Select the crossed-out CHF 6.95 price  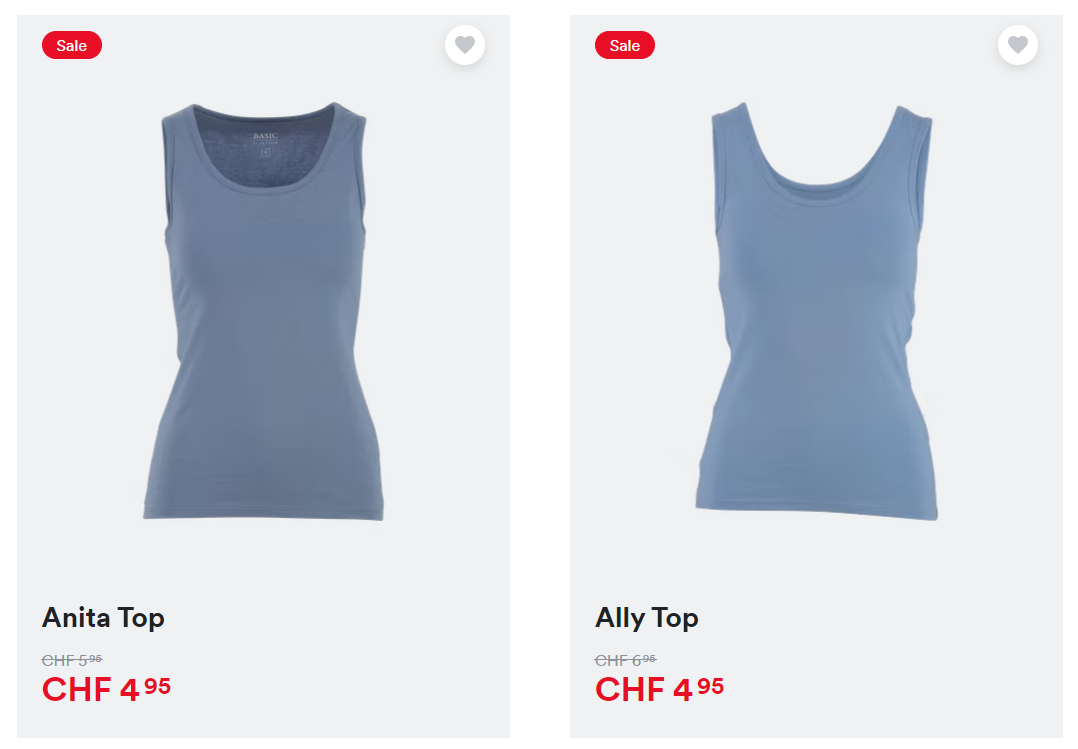[x=625, y=660]
